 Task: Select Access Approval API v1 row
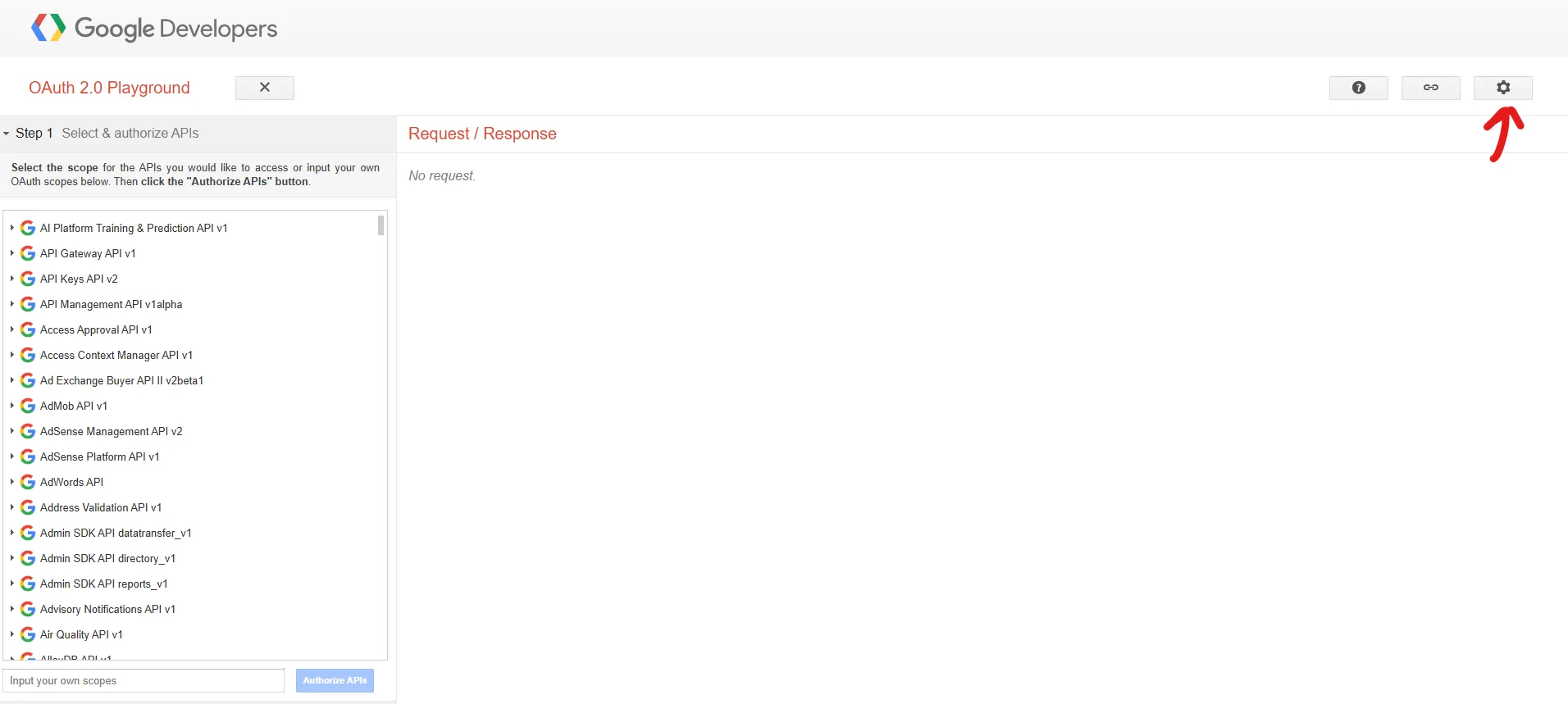click(96, 329)
